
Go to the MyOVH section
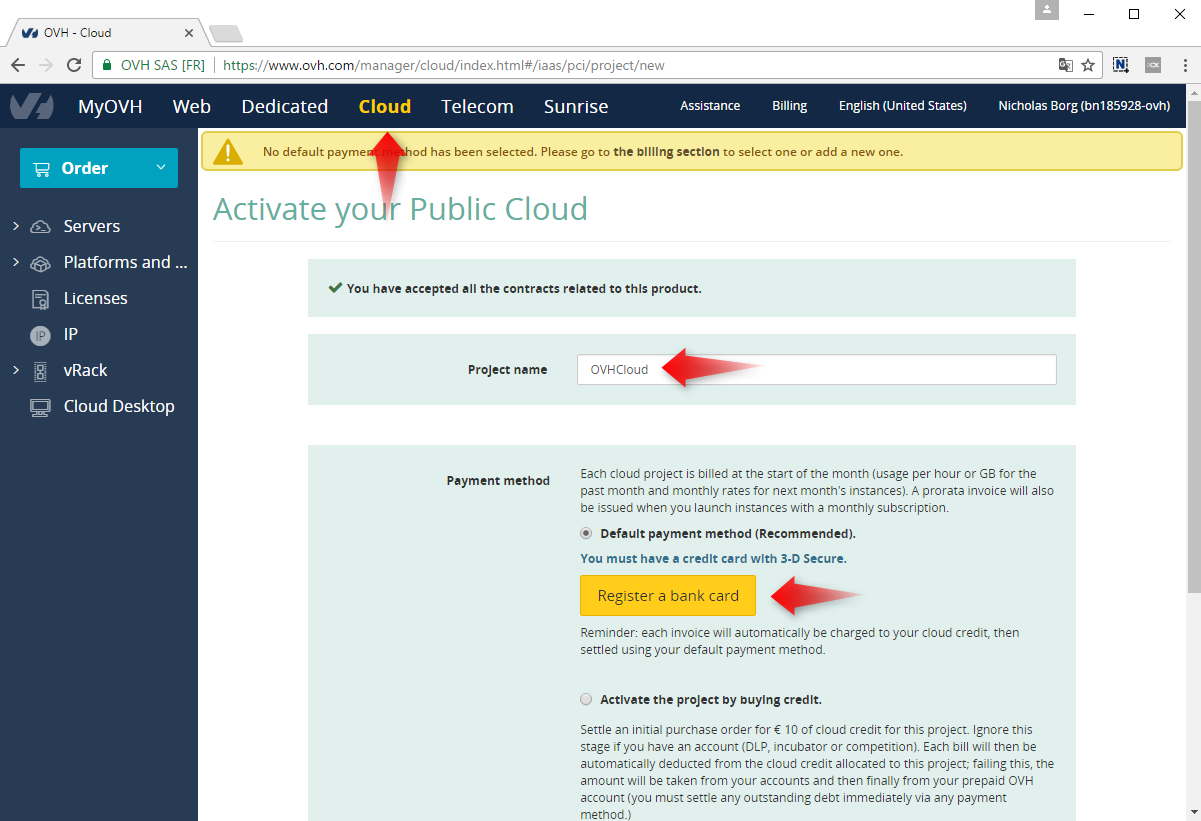[x=110, y=106]
